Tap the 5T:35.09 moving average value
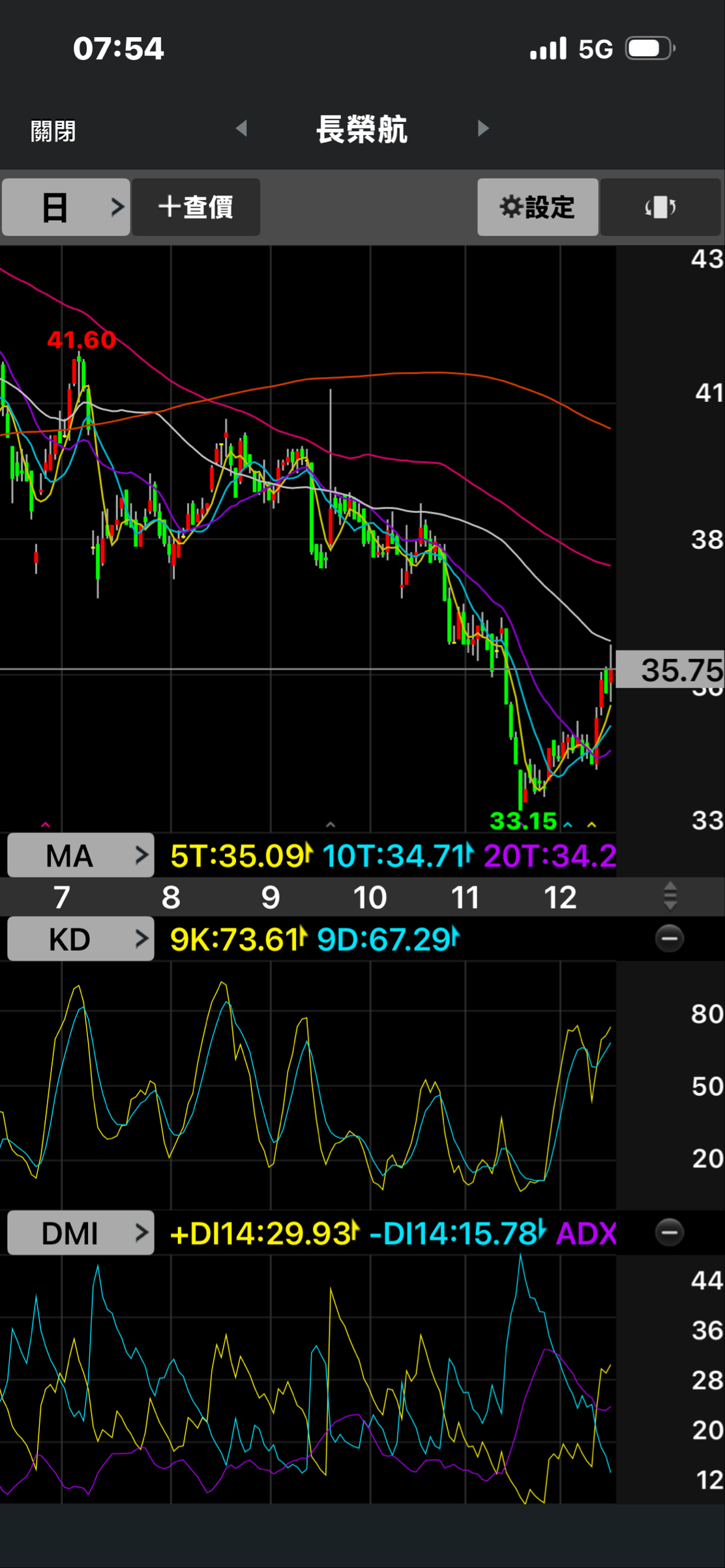The image size is (725, 1568). click(242, 856)
